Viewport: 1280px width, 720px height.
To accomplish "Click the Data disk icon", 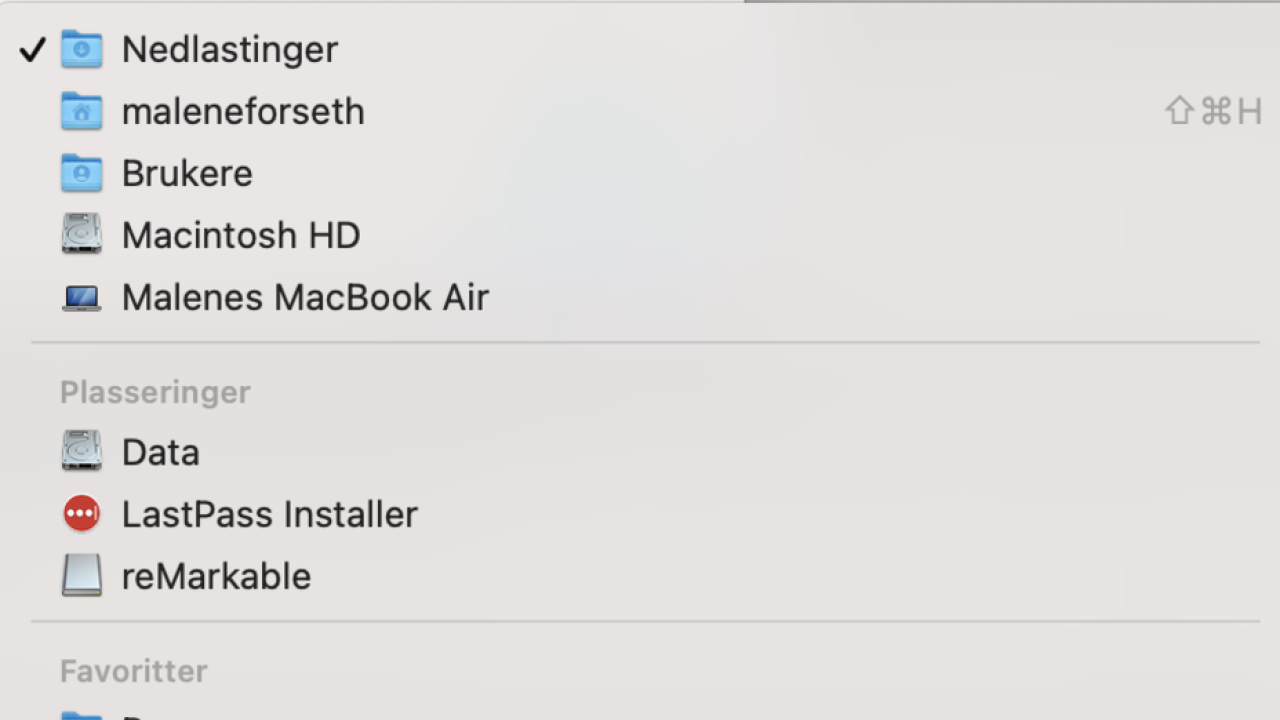I will coord(81,452).
